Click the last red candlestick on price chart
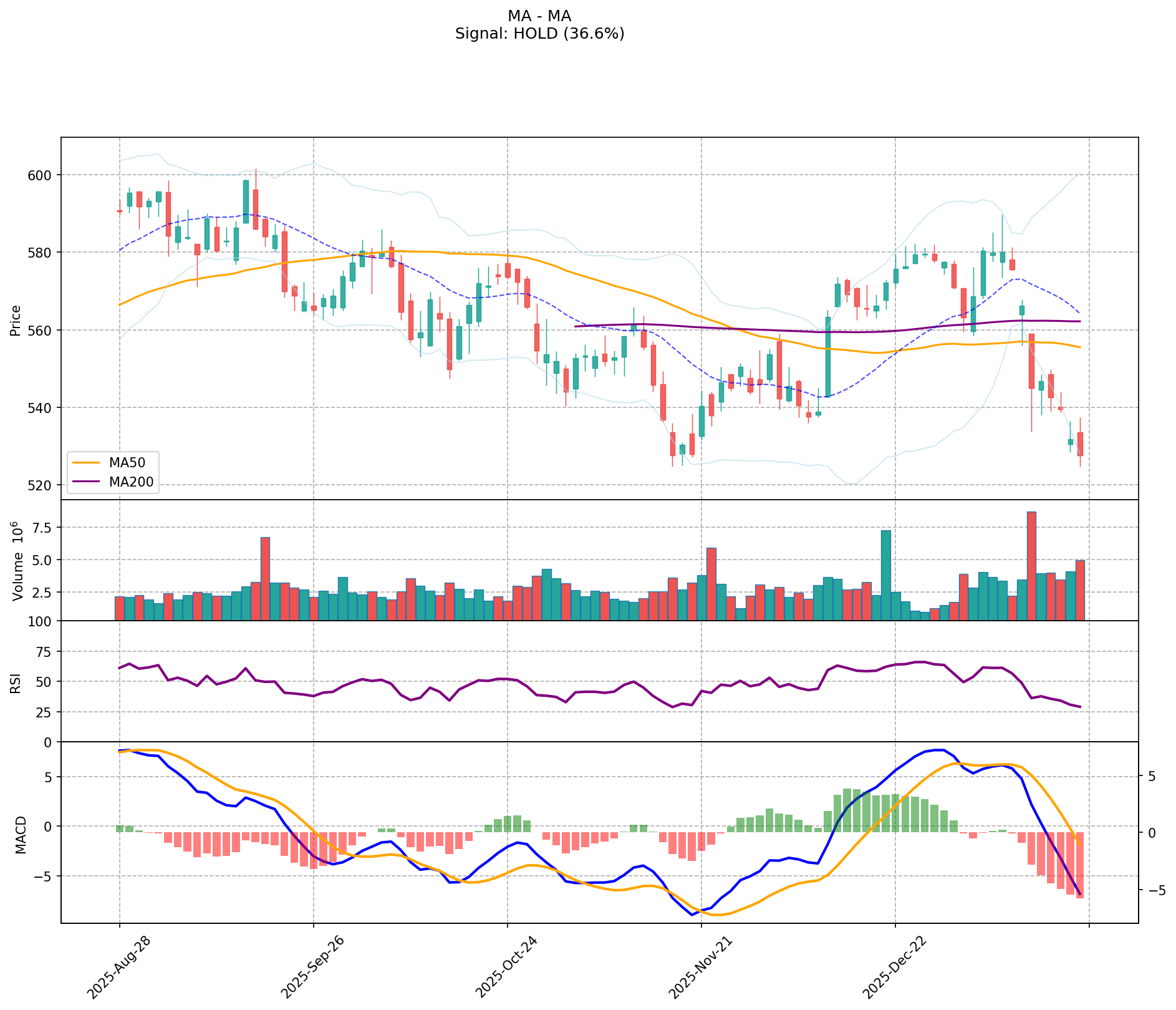This screenshot has width=1176, height=1010. [1080, 444]
